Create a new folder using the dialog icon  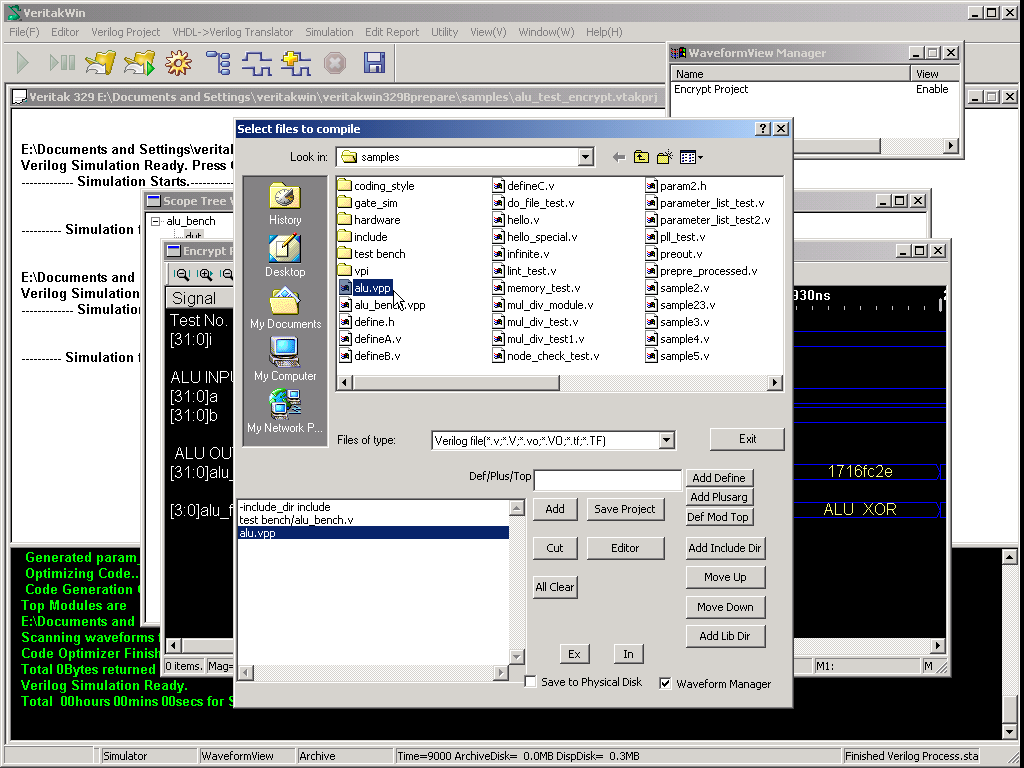coord(664,157)
